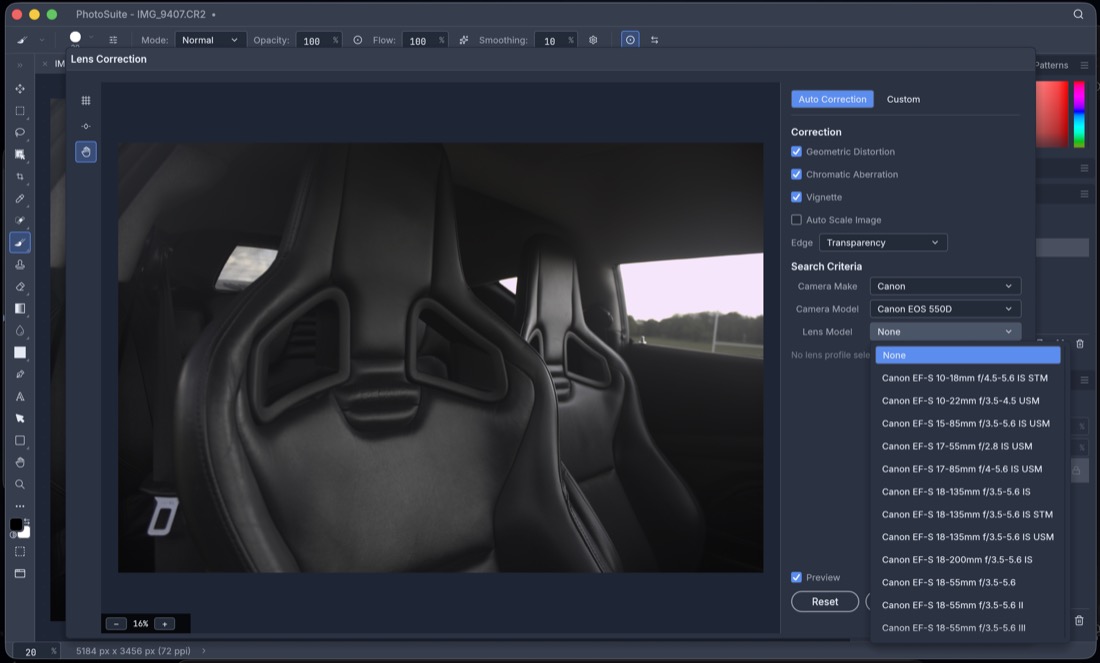Toggle symmetry options icon
Image resolution: width=1100 pixels, height=663 pixels.
[655, 40]
